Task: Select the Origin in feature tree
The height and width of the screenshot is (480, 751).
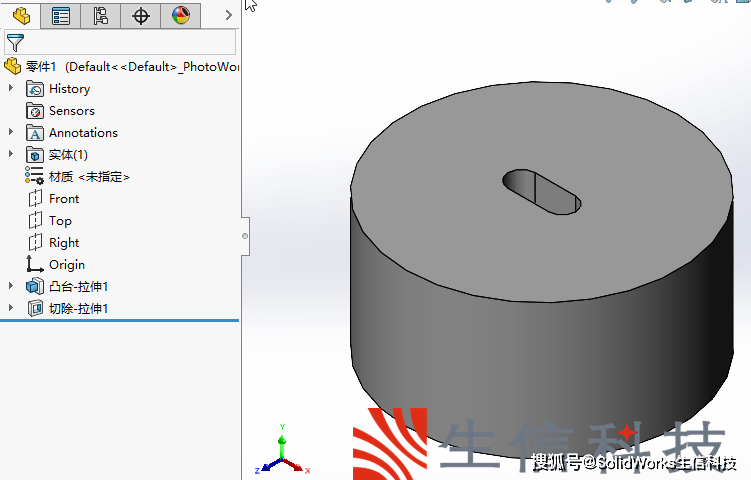Action: [x=66, y=265]
